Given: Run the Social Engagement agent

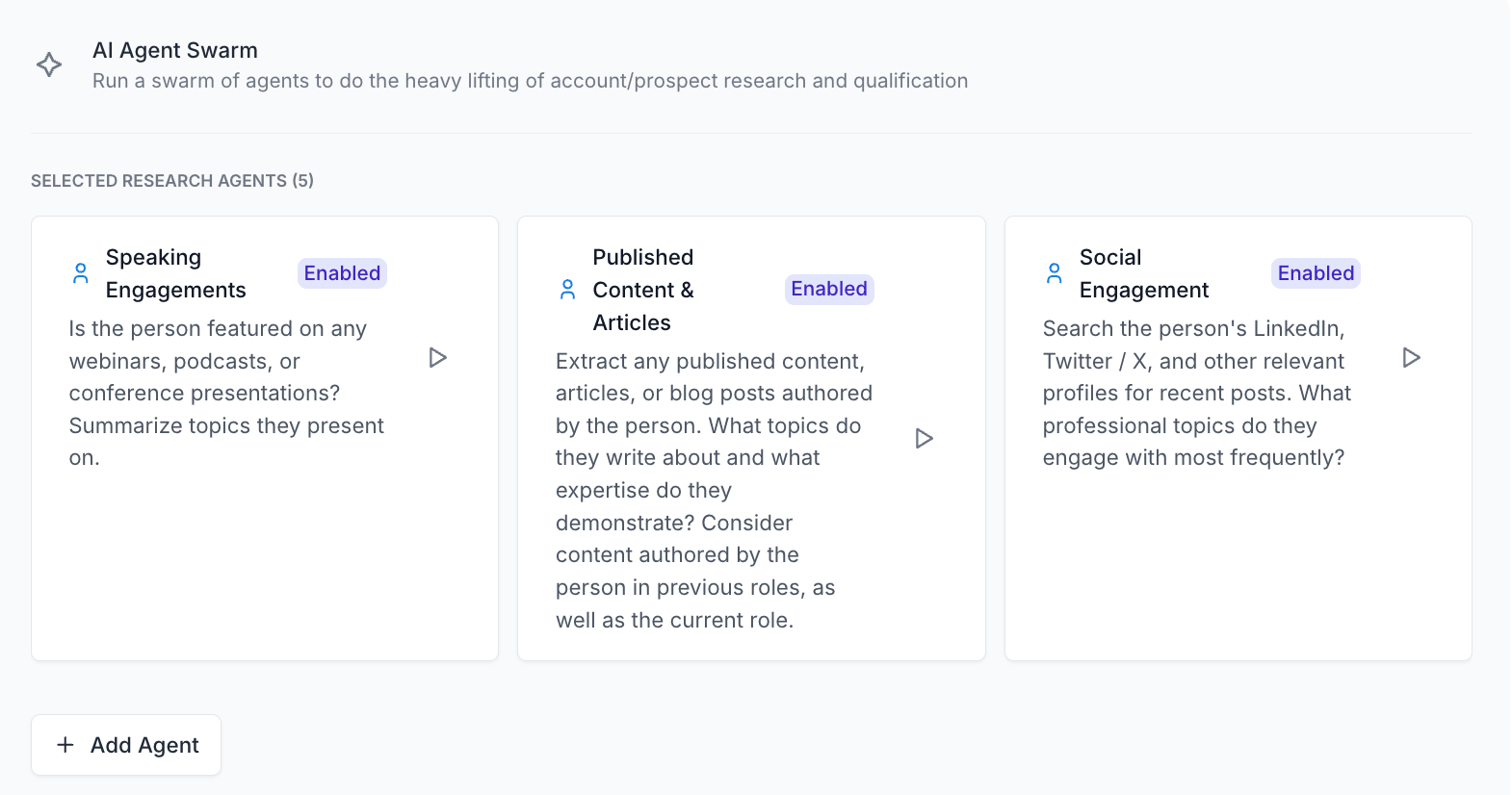Looking at the screenshot, I should point(1412,358).
